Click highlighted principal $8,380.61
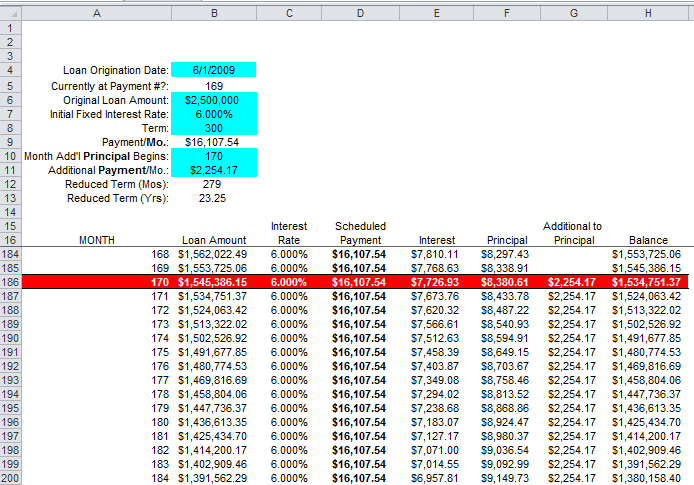This screenshot has height=485, width=694. point(505,282)
